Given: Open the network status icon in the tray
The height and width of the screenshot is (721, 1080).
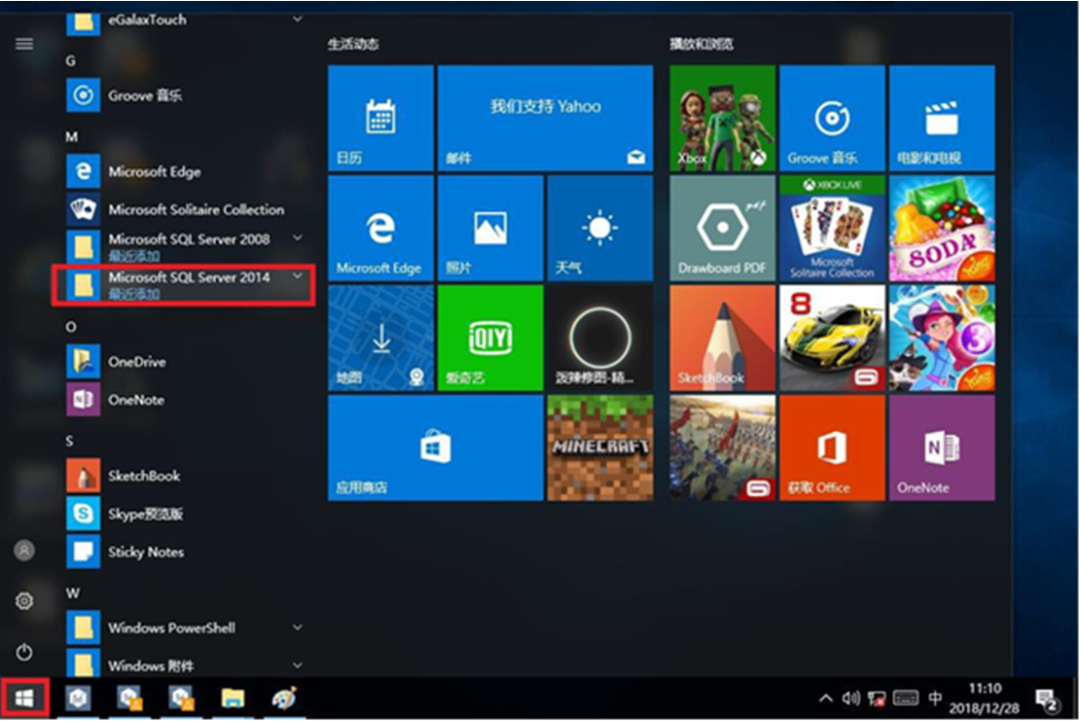Looking at the screenshot, I should pos(877,699).
